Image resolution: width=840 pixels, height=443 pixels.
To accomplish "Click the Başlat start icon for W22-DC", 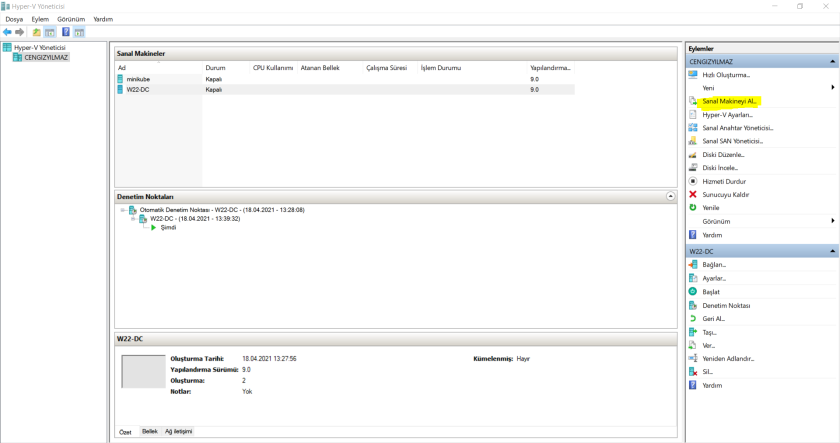I will click(x=693, y=291).
